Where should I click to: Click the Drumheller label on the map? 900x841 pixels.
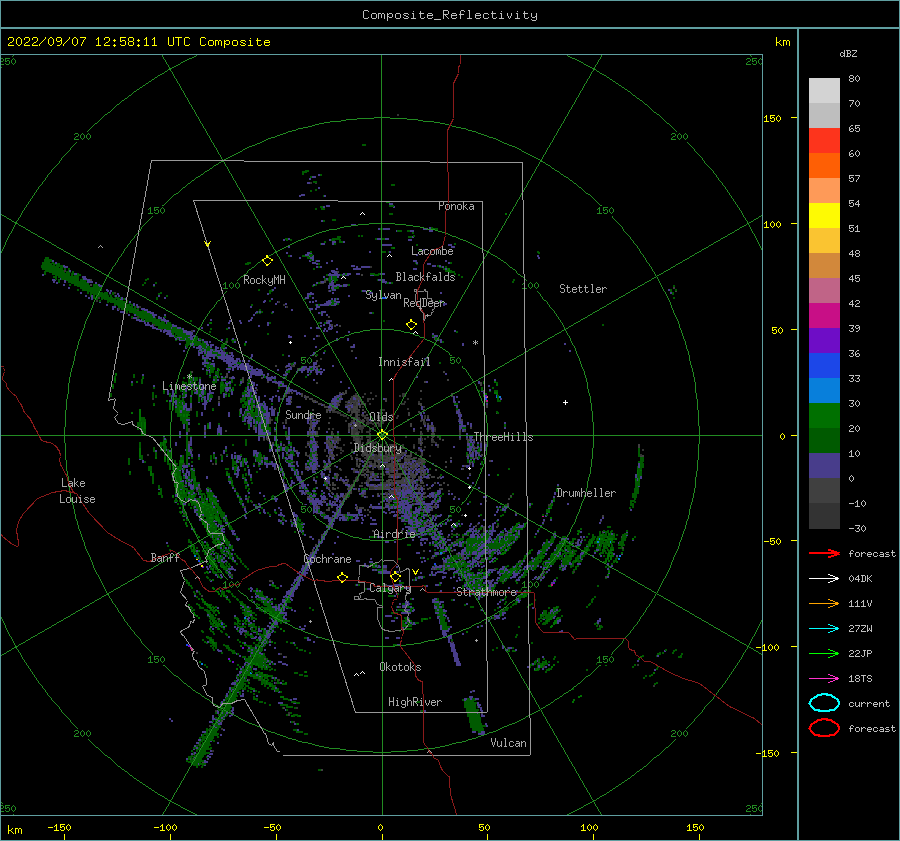point(586,493)
